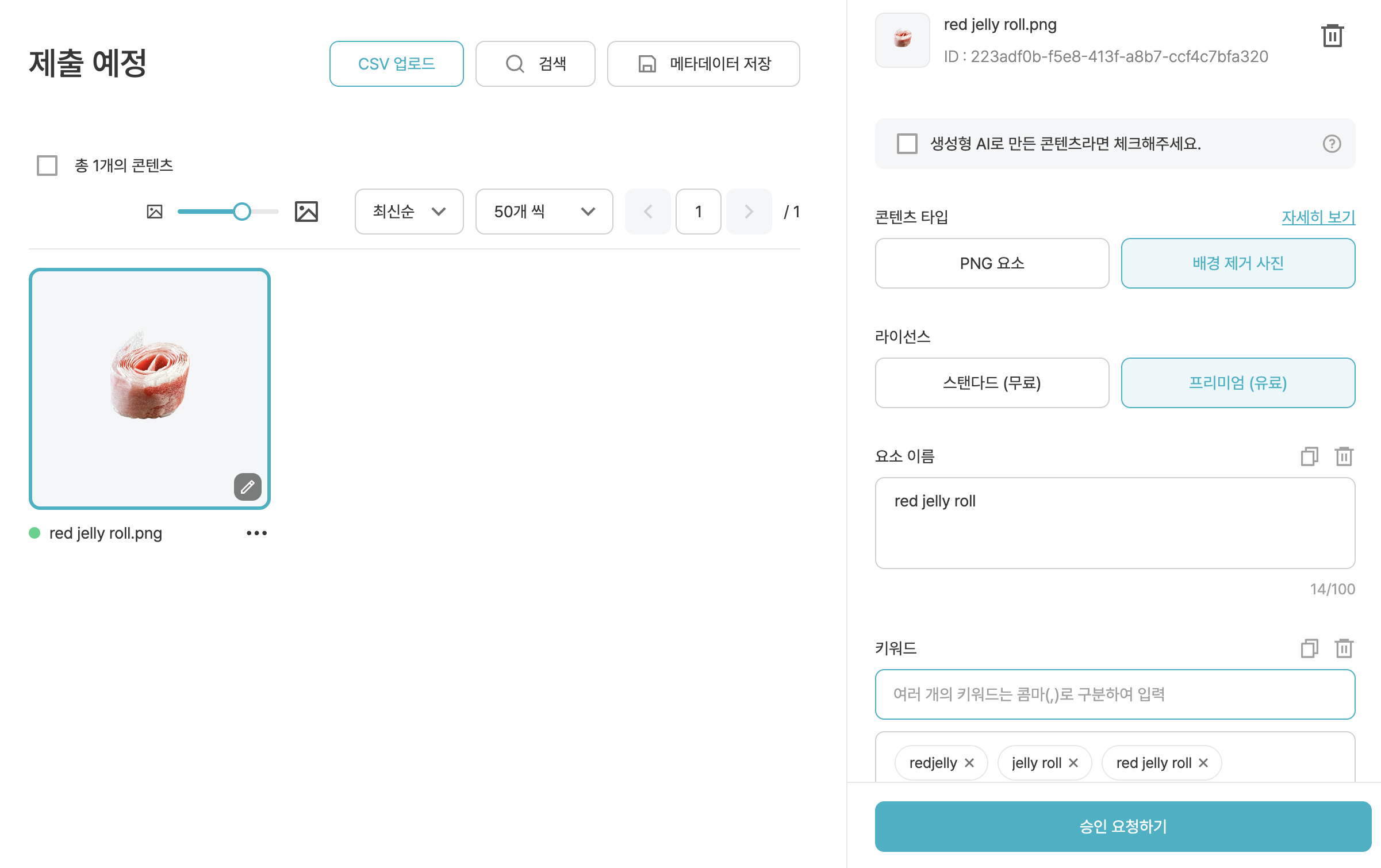Viewport: 1381px width, 868px height.
Task: Copy the 요소 이름 field with the copy icon
Action: [x=1309, y=456]
